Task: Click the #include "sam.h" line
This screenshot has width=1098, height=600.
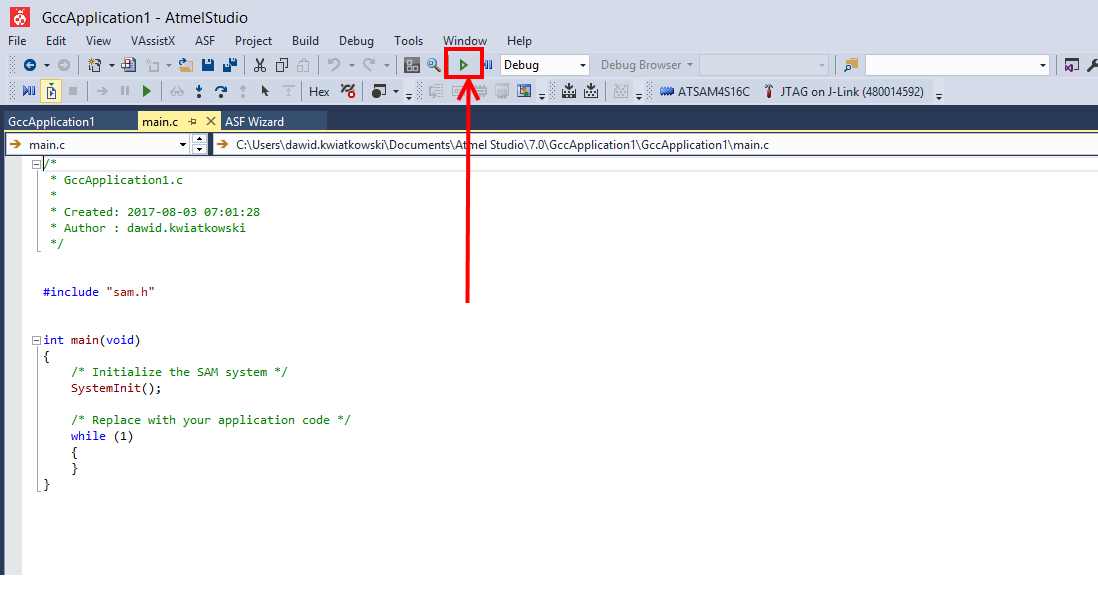Action: (x=99, y=292)
